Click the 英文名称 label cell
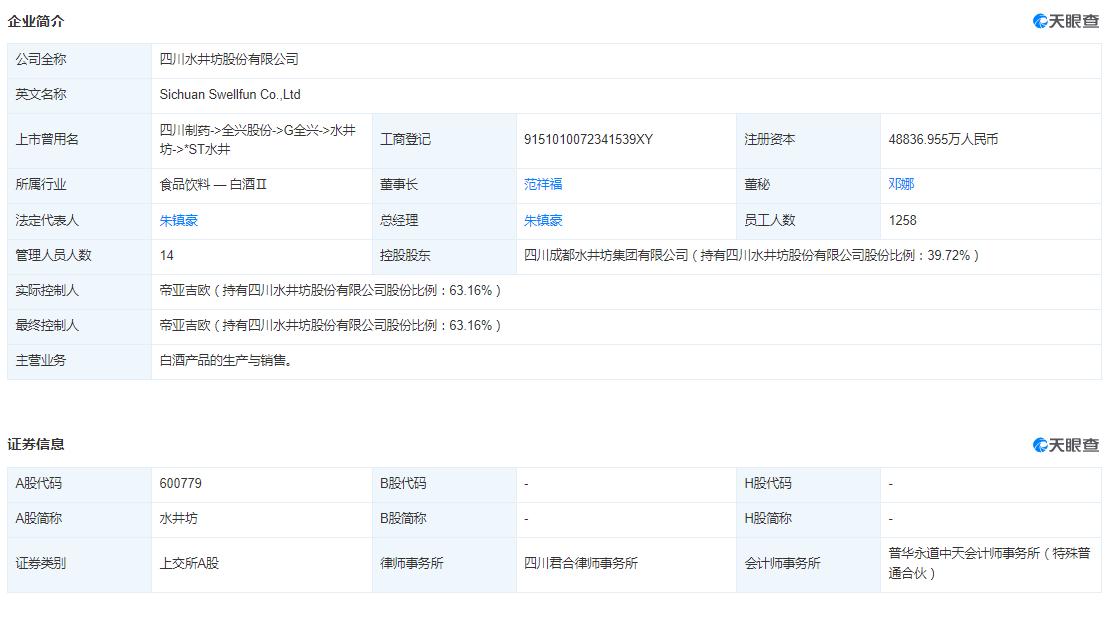This screenshot has height=630, width=1113. (80, 95)
